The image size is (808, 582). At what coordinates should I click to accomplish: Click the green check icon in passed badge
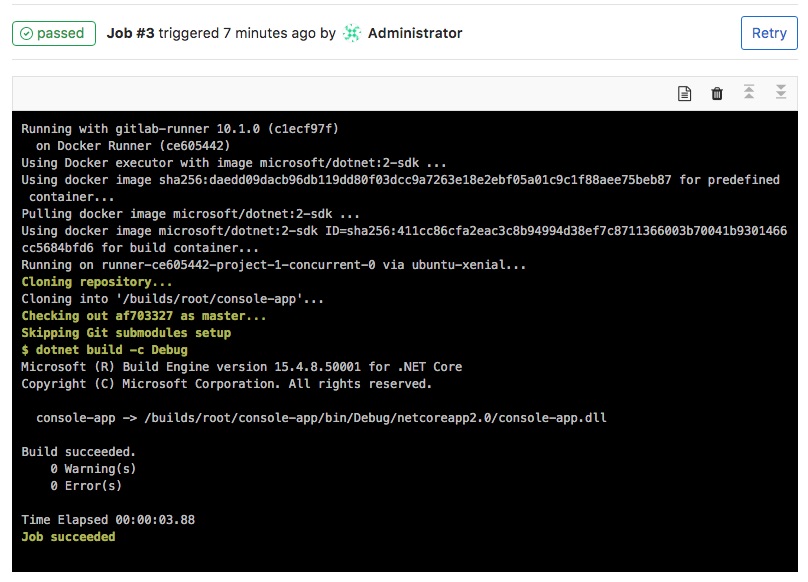26,34
